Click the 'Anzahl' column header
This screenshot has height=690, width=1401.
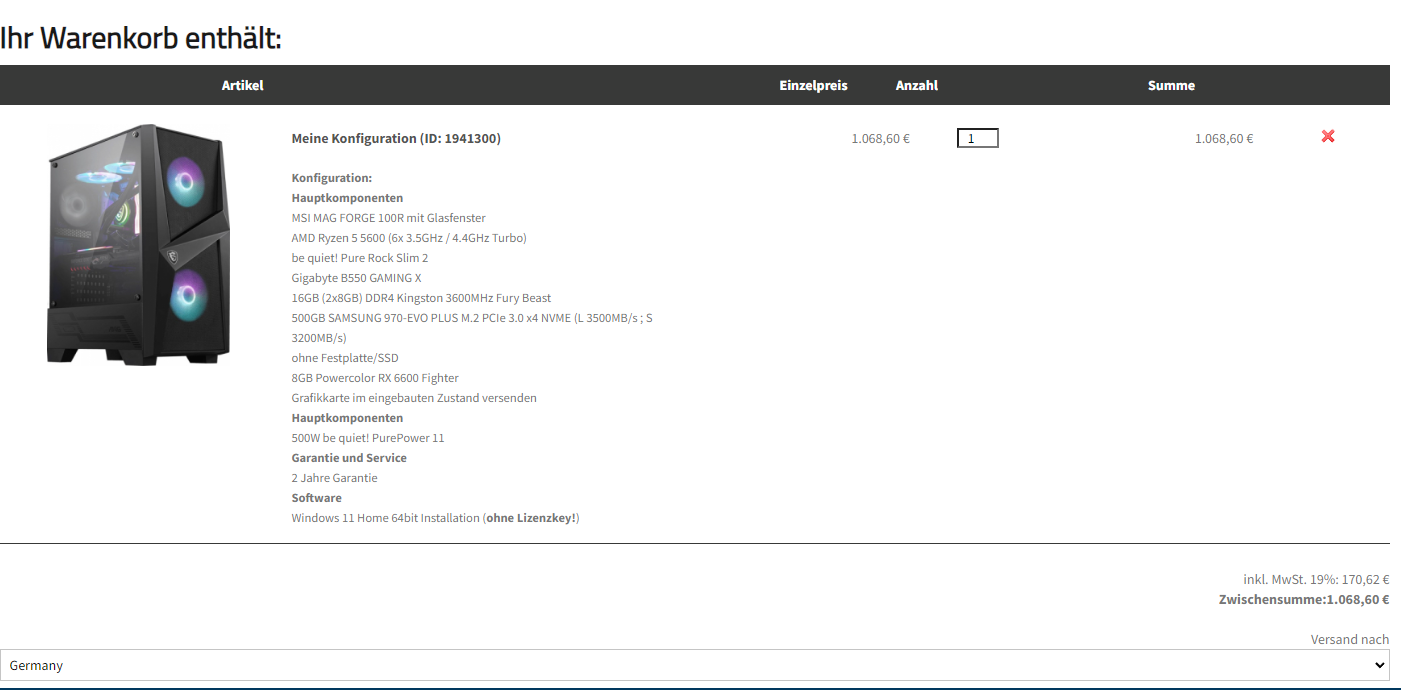coord(917,85)
